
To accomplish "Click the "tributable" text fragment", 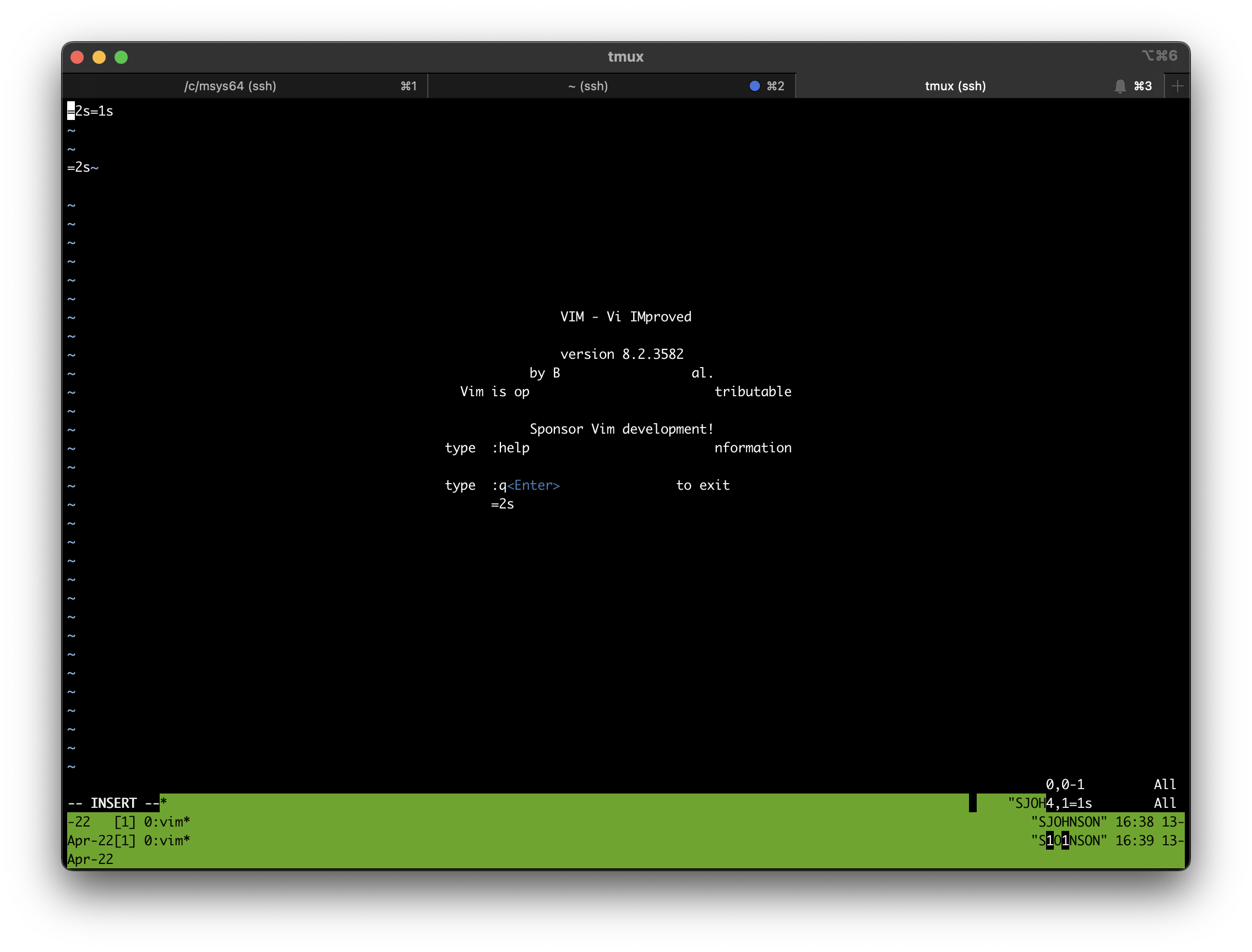I will coord(753,392).
